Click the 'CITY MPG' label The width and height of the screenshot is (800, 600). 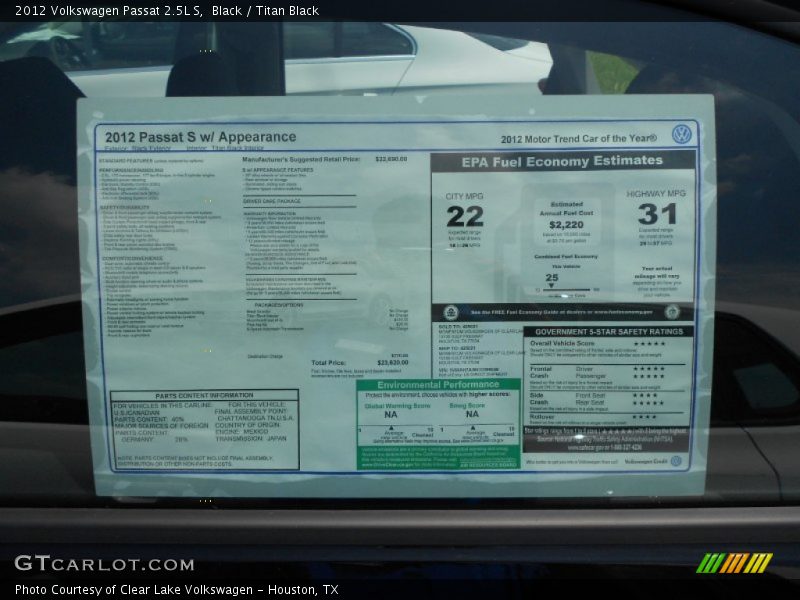[464, 196]
